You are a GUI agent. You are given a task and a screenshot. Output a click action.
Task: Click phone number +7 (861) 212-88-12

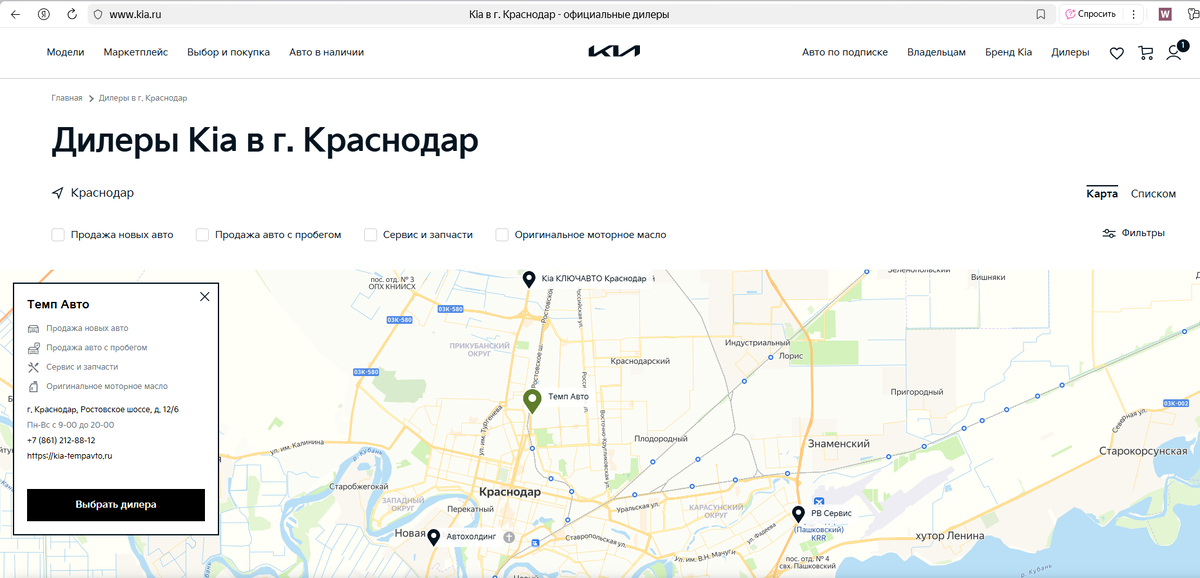coord(61,440)
